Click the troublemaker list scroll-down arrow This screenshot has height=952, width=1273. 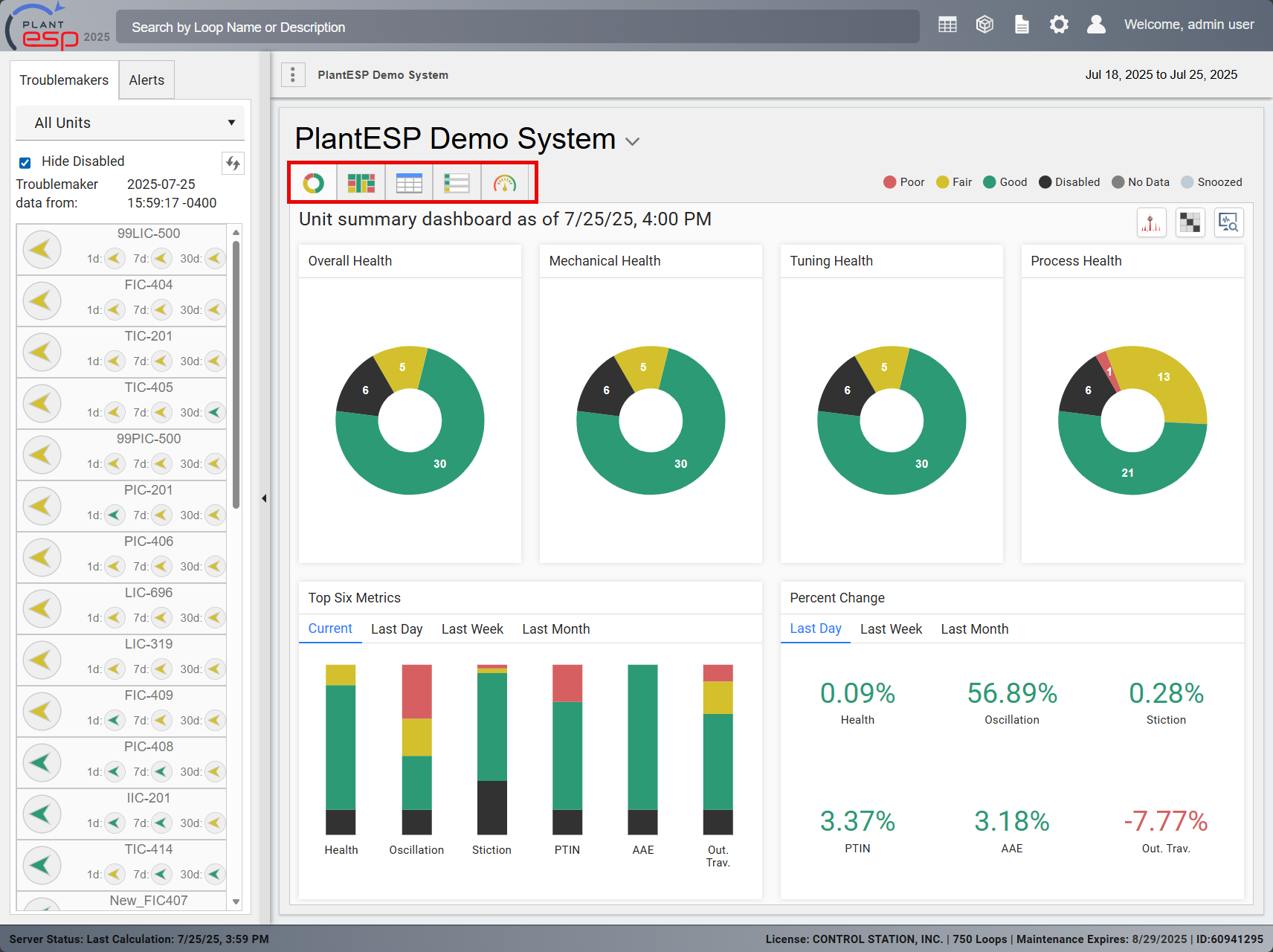tap(236, 901)
